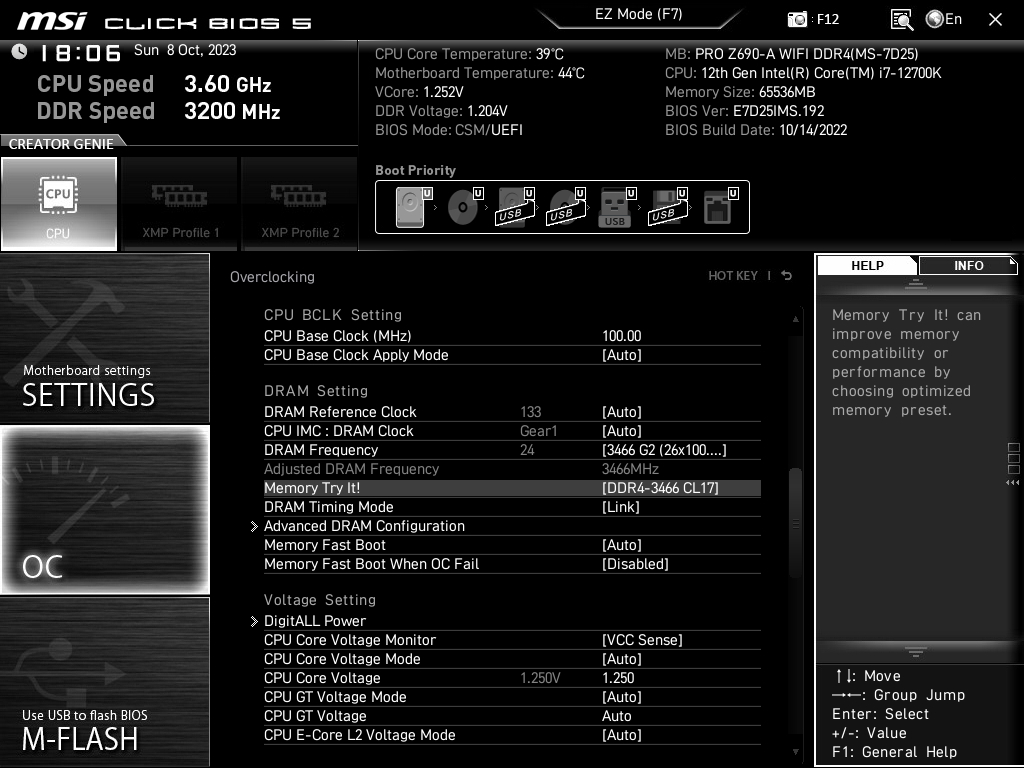Open Memory Try It! DDR4-3466 CL17 dropdown
Screen dimensions: 1024x768
[x=660, y=487]
